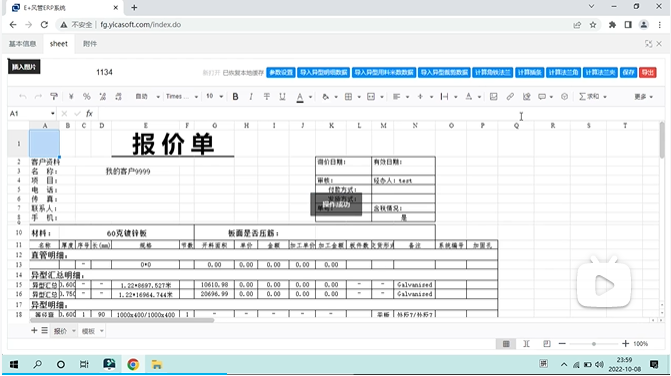The height and width of the screenshot is (376, 671).
Task: Apply underline formatting
Action: point(282,97)
